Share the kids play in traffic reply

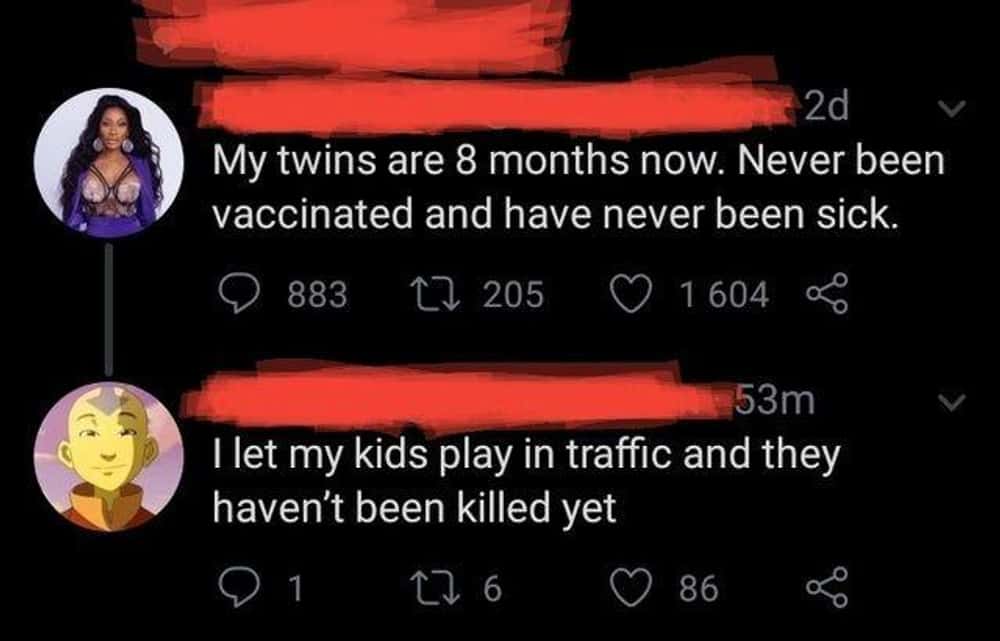(826, 588)
